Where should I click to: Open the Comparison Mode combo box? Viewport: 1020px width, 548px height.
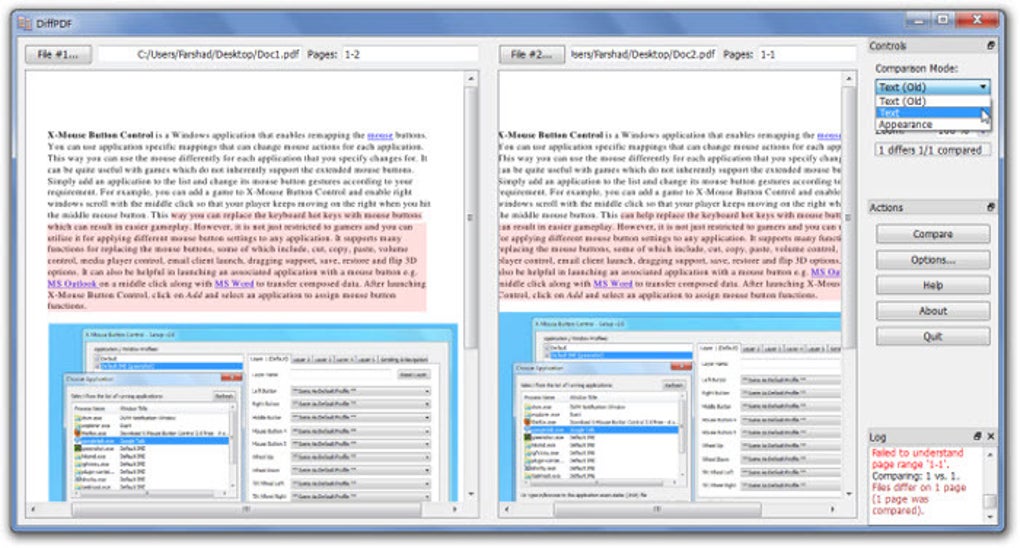[932, 87]
